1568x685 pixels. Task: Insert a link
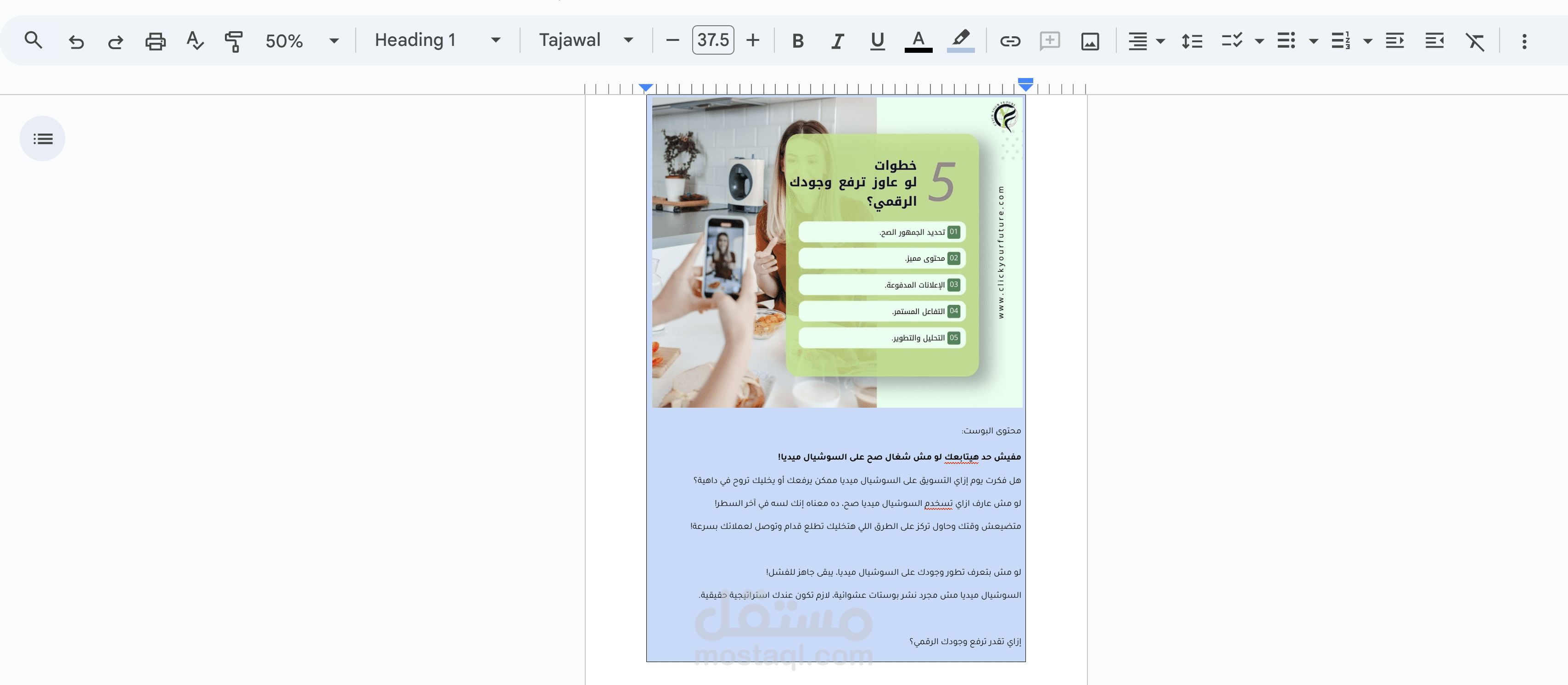point(1010,41)
